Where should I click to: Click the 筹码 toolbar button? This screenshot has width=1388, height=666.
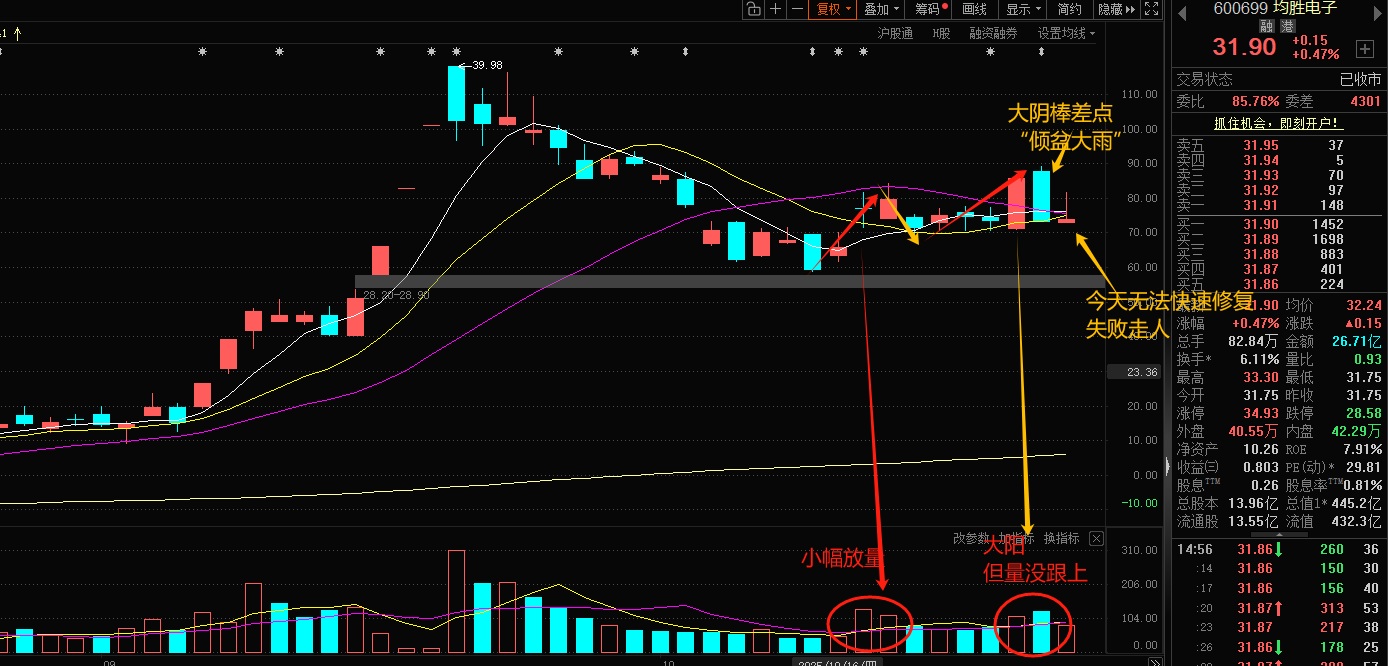click(930, 9)
